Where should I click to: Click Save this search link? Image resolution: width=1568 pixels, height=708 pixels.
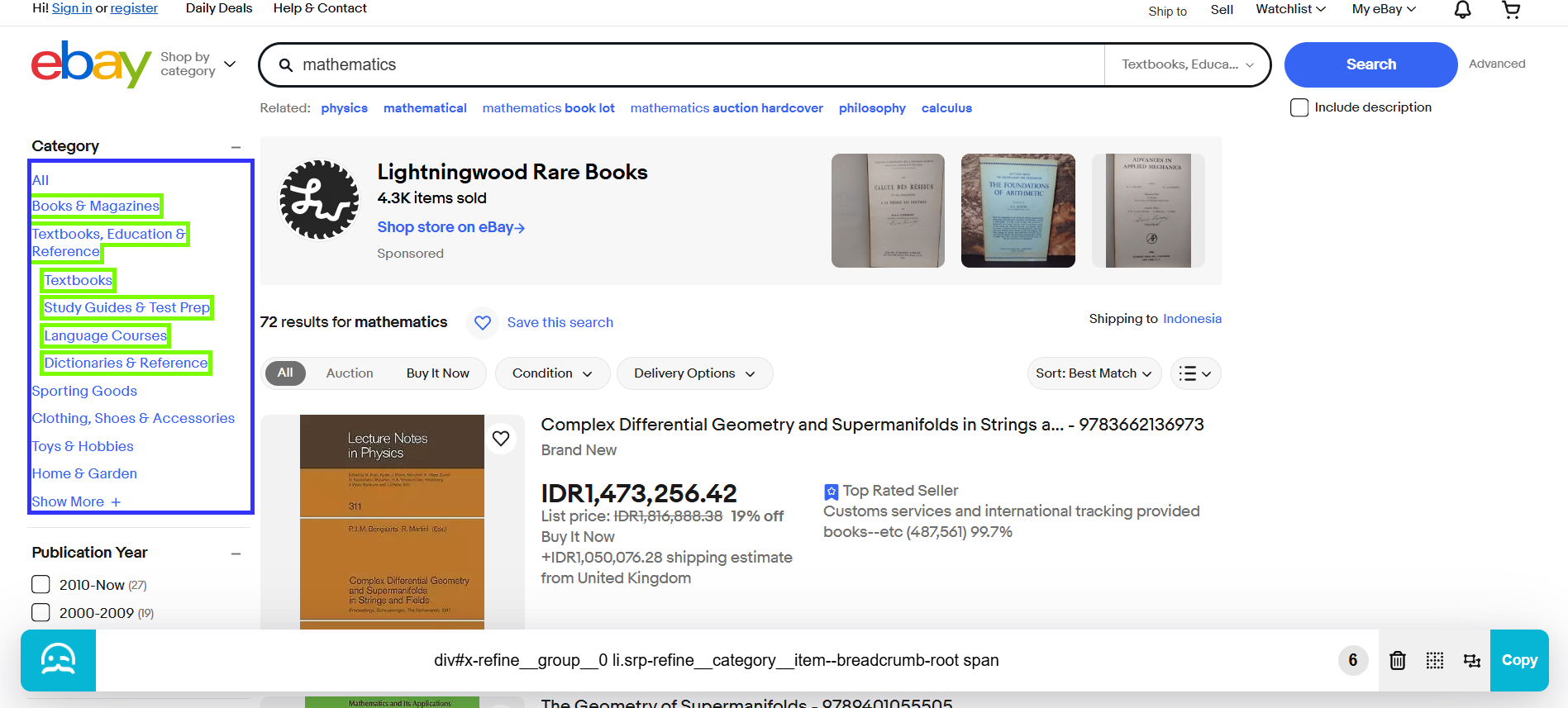560,322
